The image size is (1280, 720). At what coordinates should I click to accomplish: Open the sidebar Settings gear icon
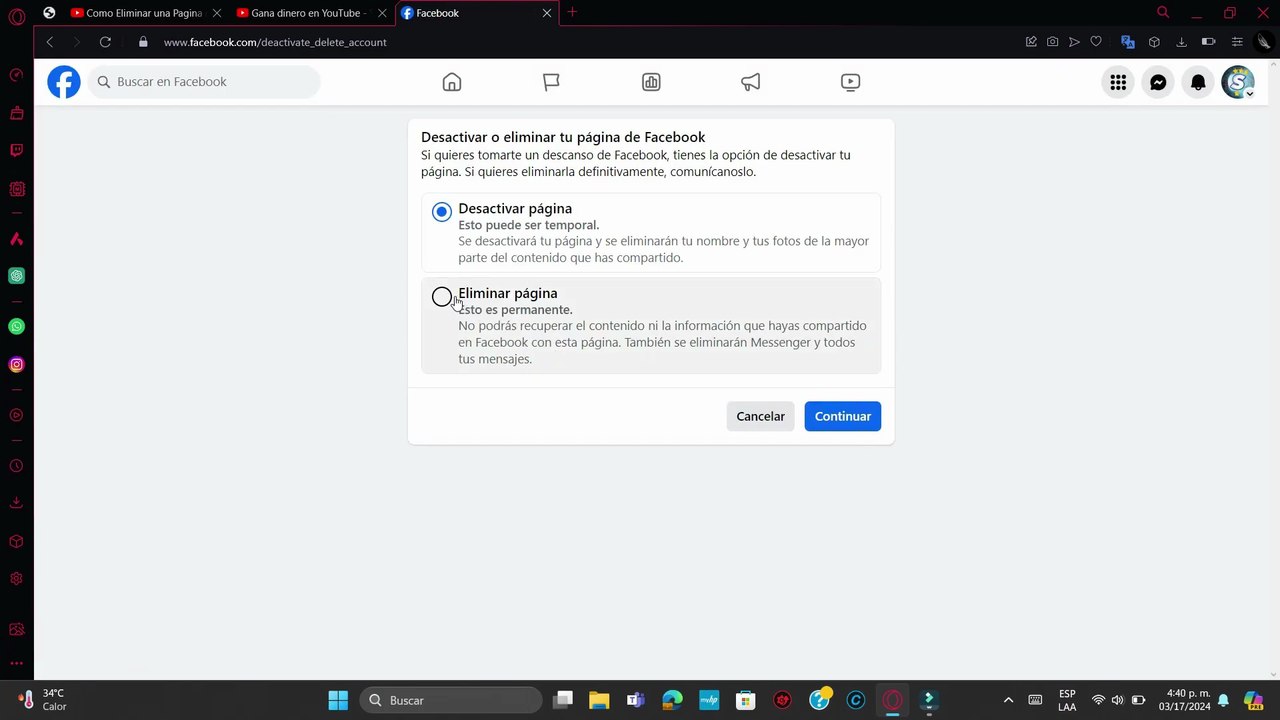coord(16,579)
